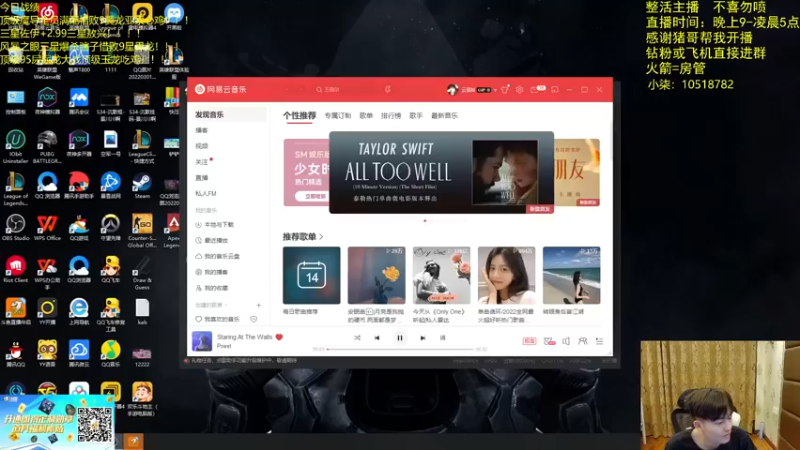Viewport: 800px width, 450px height.
Task: Open Riot Client desktop shortcut
Action: 15,269
